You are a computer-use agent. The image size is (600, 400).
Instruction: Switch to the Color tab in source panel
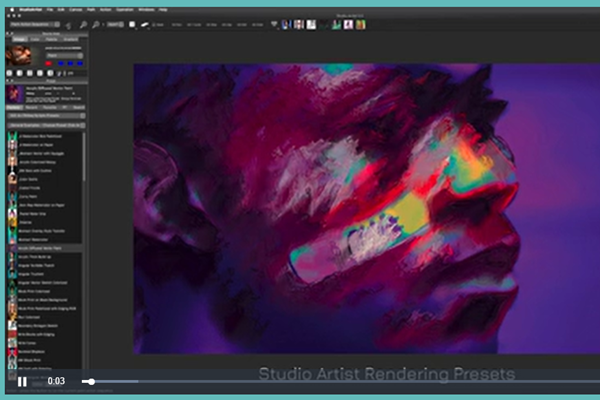35,39
